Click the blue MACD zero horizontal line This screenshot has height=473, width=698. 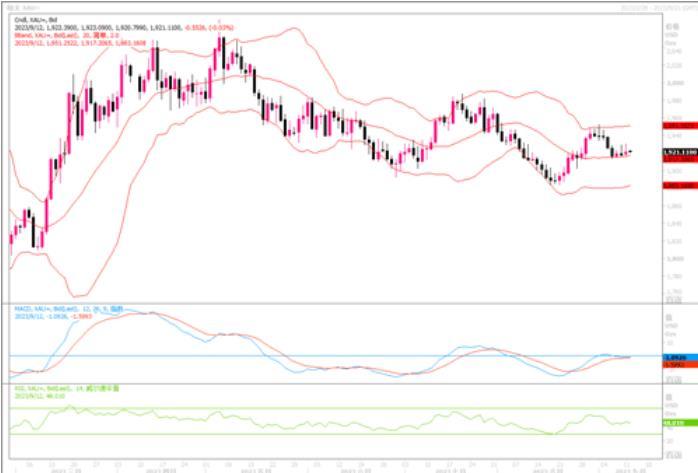click(300, 356)
